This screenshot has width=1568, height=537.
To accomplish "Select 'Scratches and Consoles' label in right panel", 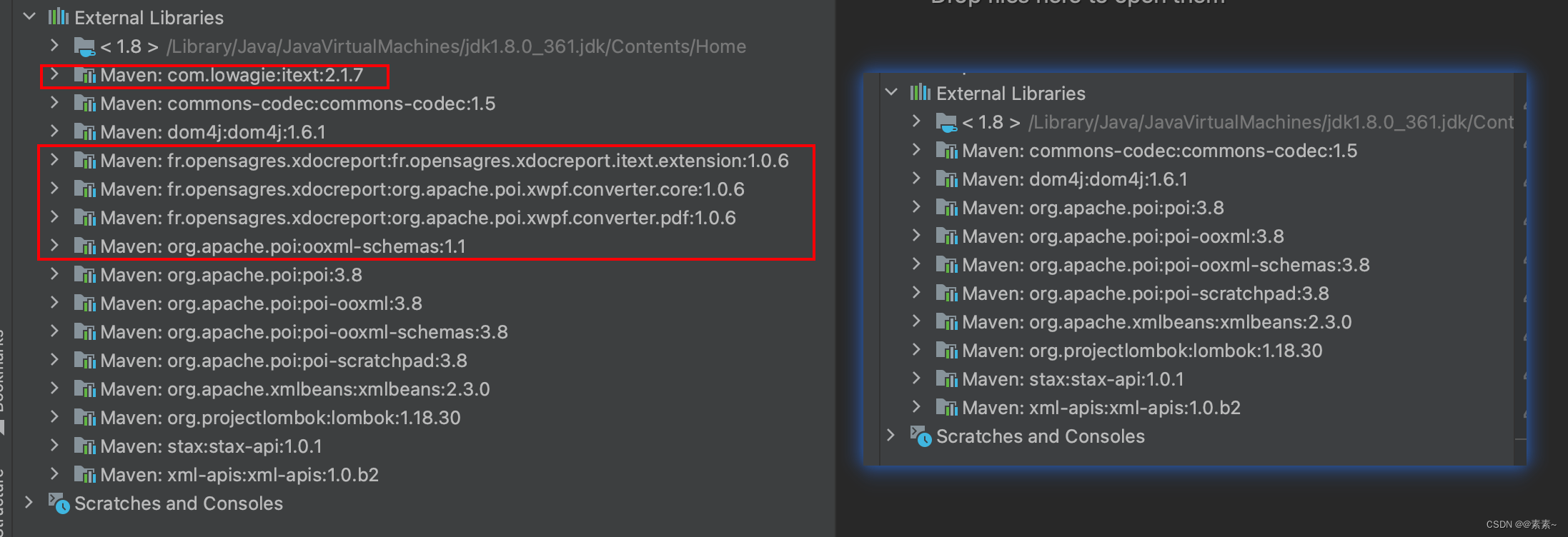I will 1041,436.
